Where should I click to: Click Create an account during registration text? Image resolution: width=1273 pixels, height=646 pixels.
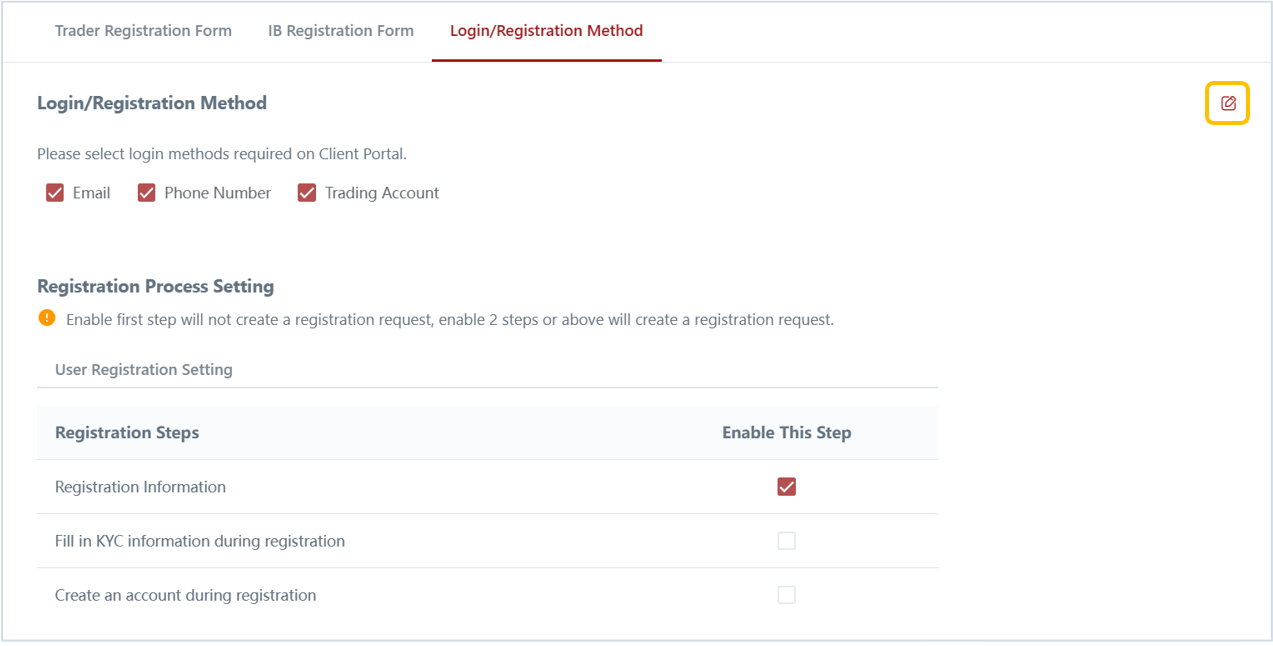tap(185, 595)
